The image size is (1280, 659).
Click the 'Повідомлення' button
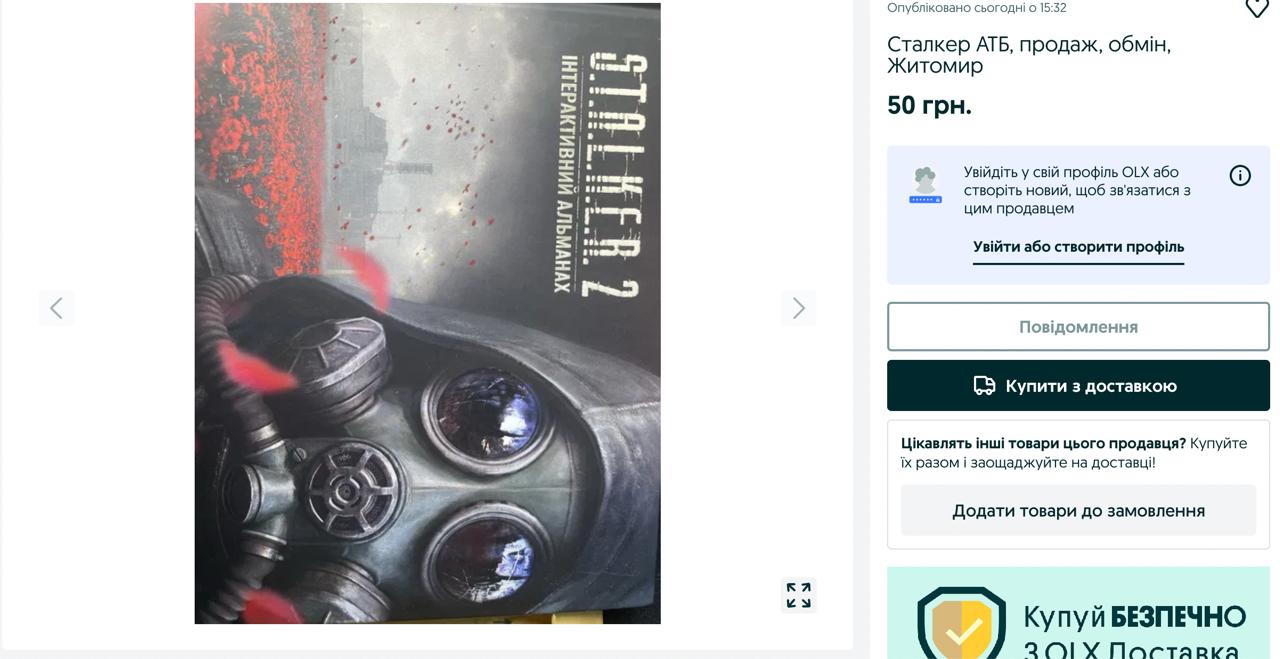click(1078, 327)
